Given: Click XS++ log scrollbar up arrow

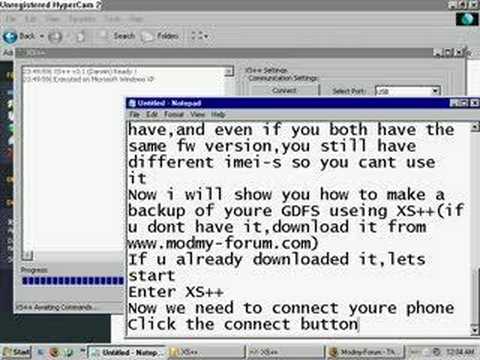Looking at the screenshot, I should pos(229,71).
